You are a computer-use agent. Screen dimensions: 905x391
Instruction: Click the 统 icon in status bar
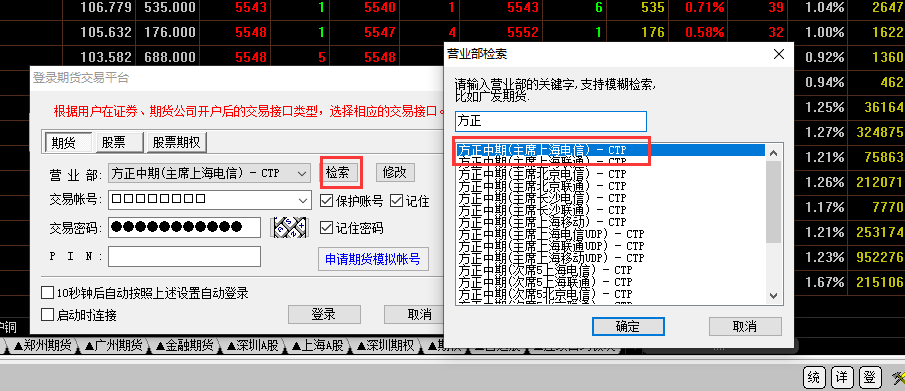(x=813, y=378)
